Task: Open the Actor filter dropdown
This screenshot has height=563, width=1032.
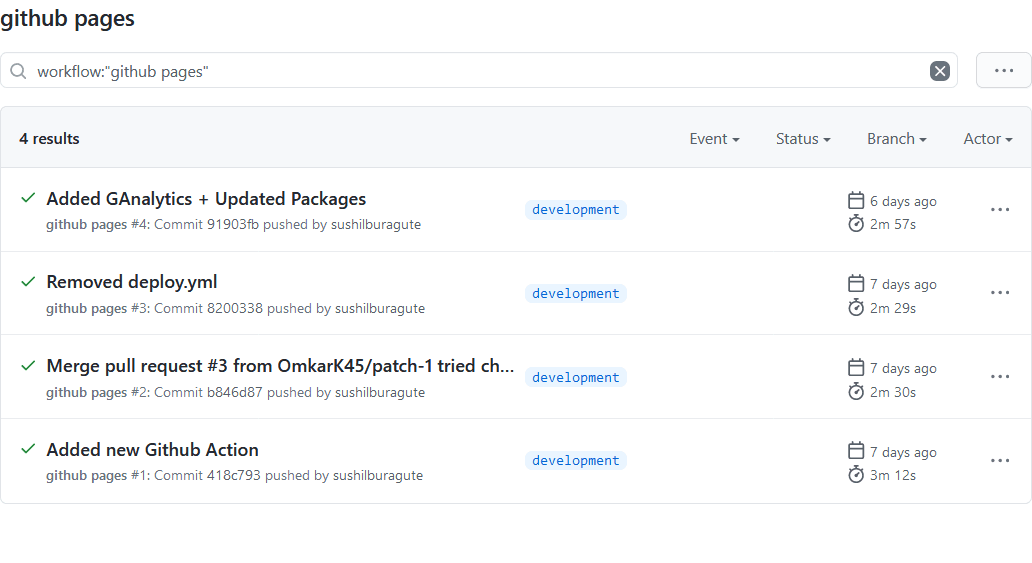Action: [988, 139]
